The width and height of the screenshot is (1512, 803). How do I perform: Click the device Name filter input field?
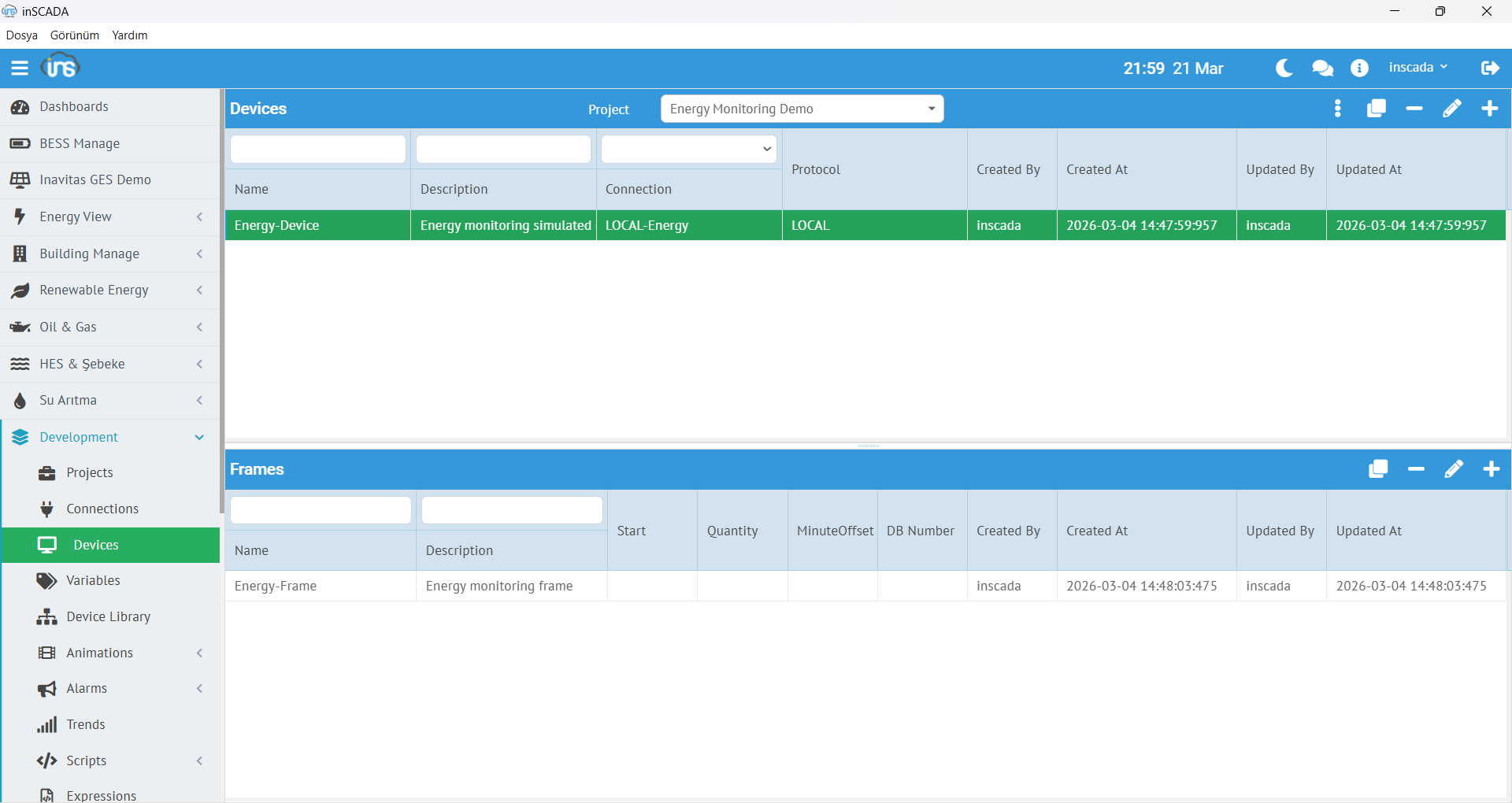[x=317, y=149]
